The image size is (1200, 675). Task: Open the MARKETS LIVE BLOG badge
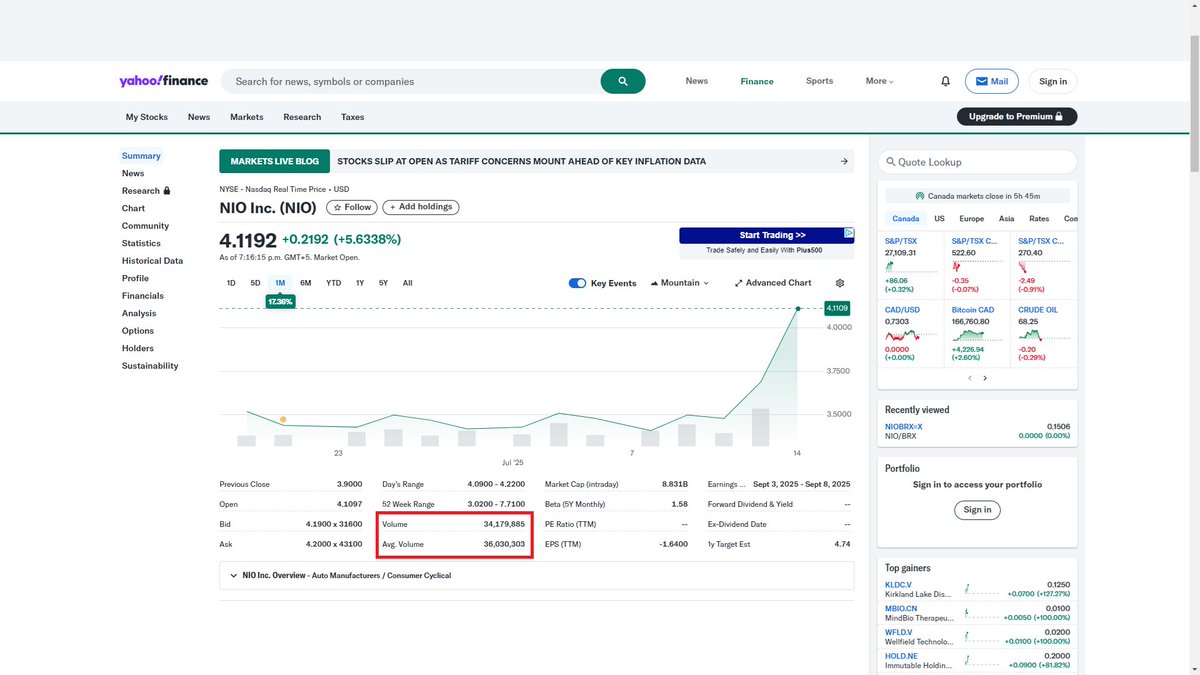[x=274, y=161]
